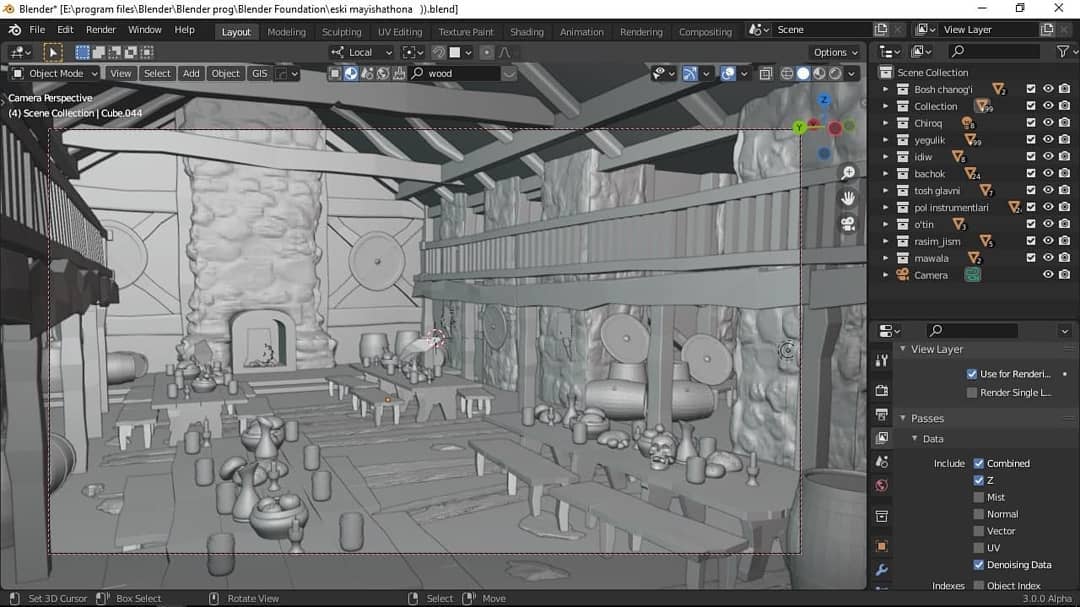Image resolution: width=1080 pixels, height=607 pixels.
Task: Open the Options dropdown
Action: (835, 52)
